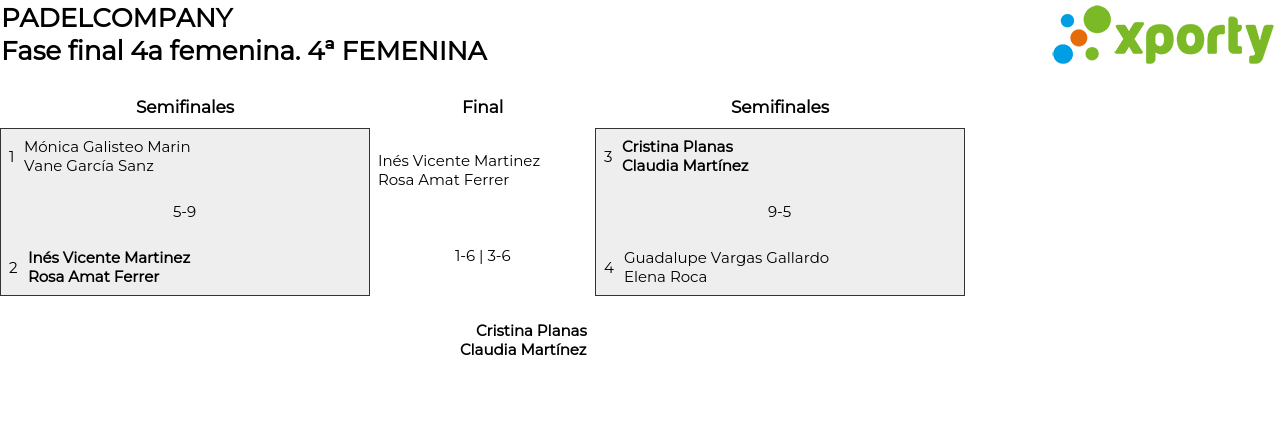Click Rosa Amat Ferrer in semifinal box
Screen dimensions: 1280x448
coord(94,277)
